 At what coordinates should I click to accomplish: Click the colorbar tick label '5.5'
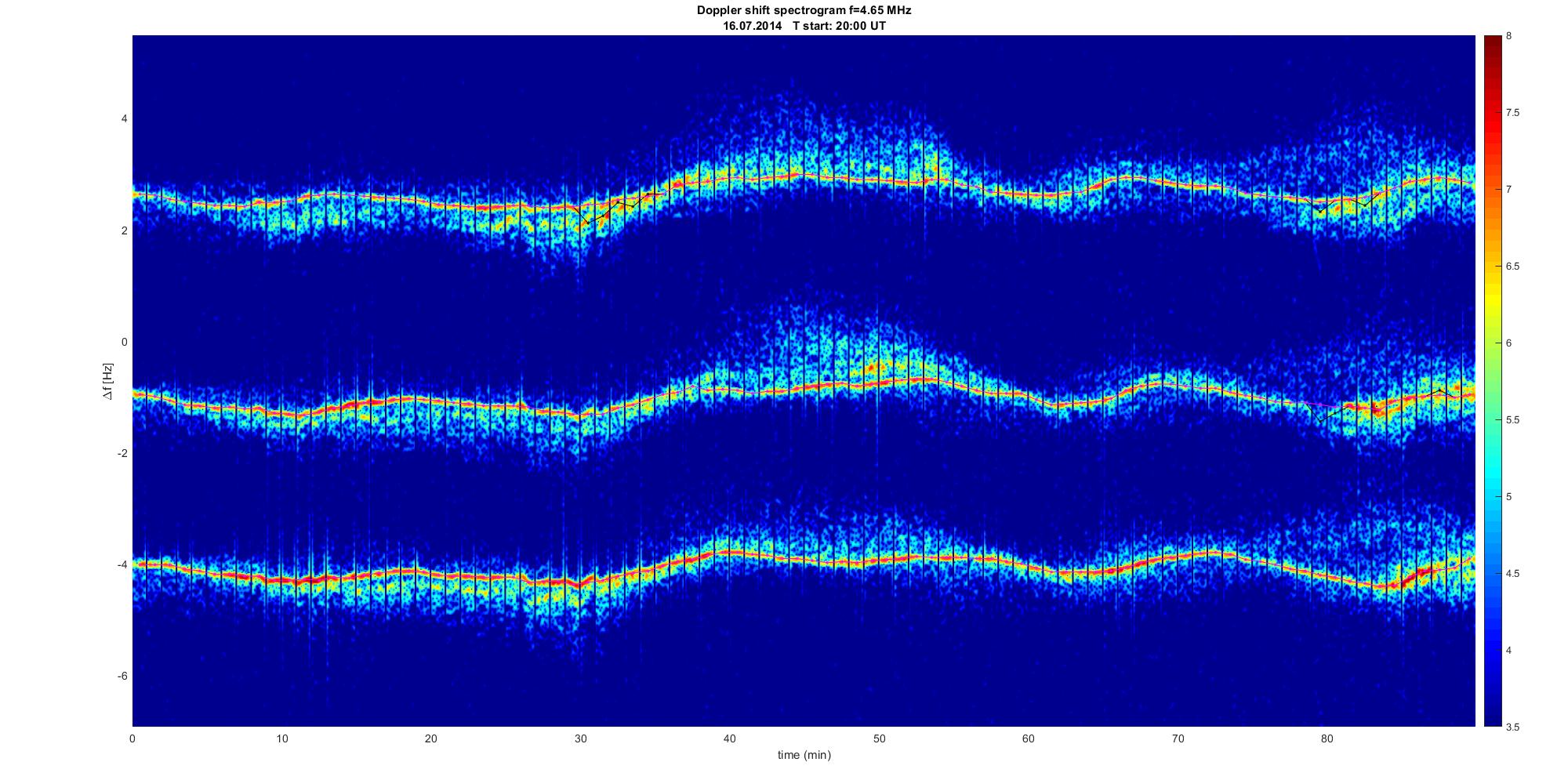pos(1512,420)
